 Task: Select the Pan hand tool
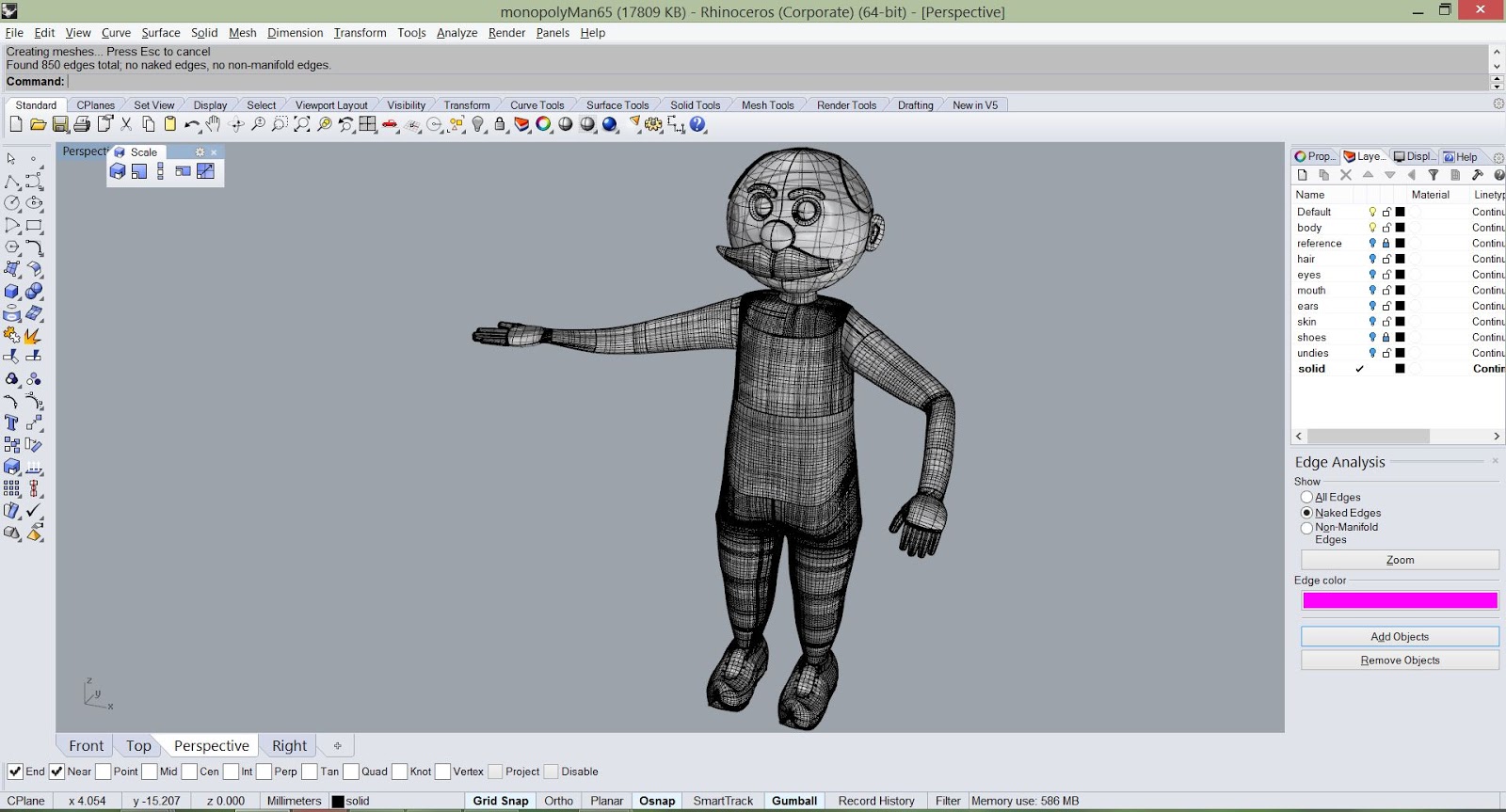point(214,124)
